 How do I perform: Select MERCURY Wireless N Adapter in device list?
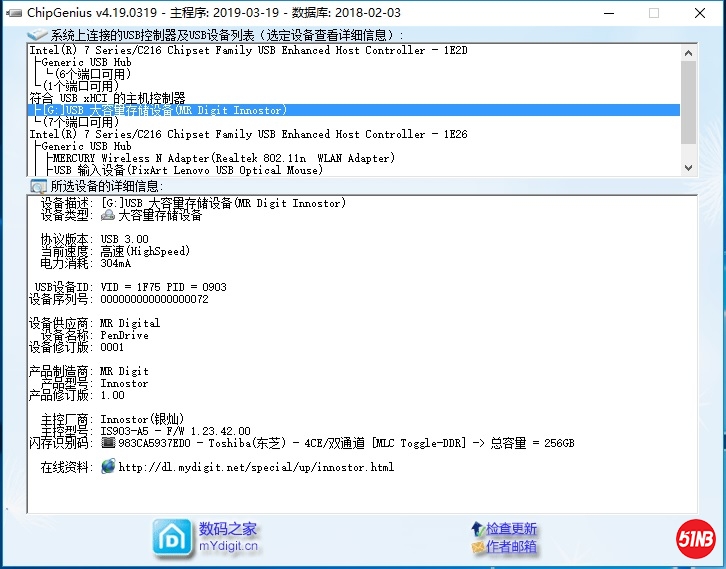pyautogui.click(x=223, y=158)
